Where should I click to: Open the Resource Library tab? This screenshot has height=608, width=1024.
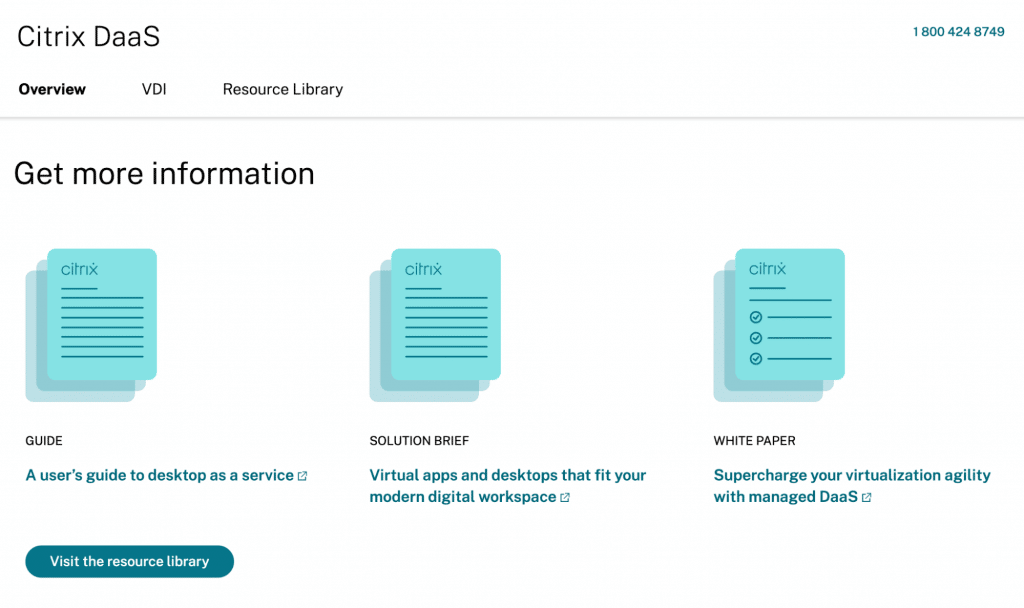click(x=283, y=89)
